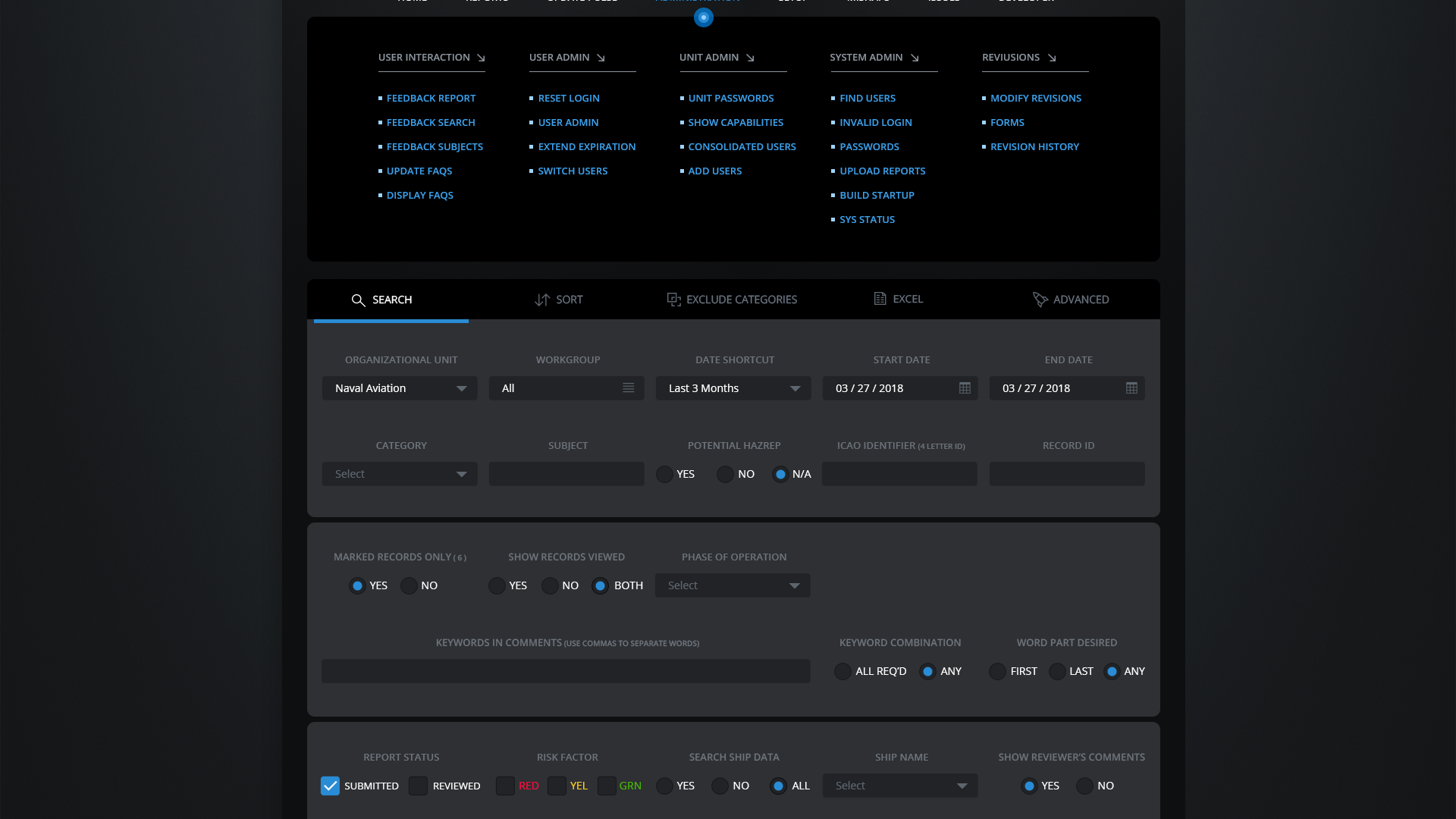1456x819 pixels.
Task: Click the Excel document icon
Action: pyautogui.click(x=880, y=299)
